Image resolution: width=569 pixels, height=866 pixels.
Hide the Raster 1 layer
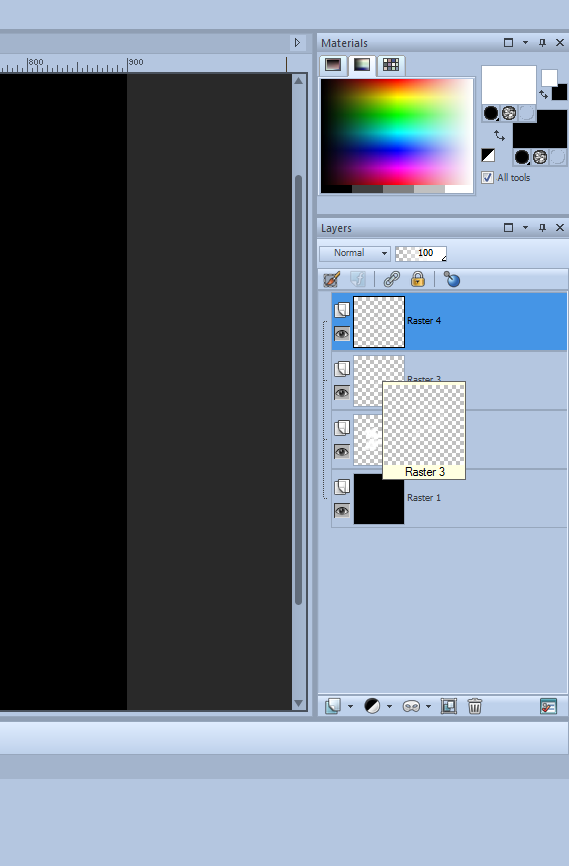coord(342,511)
